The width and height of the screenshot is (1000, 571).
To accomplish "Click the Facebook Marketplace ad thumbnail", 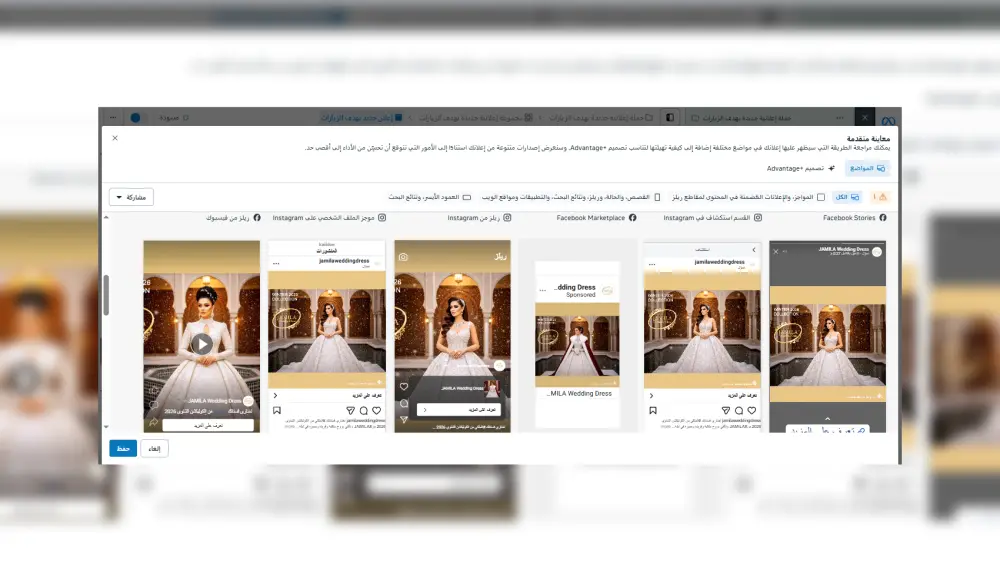I will (x=577, y=345).
